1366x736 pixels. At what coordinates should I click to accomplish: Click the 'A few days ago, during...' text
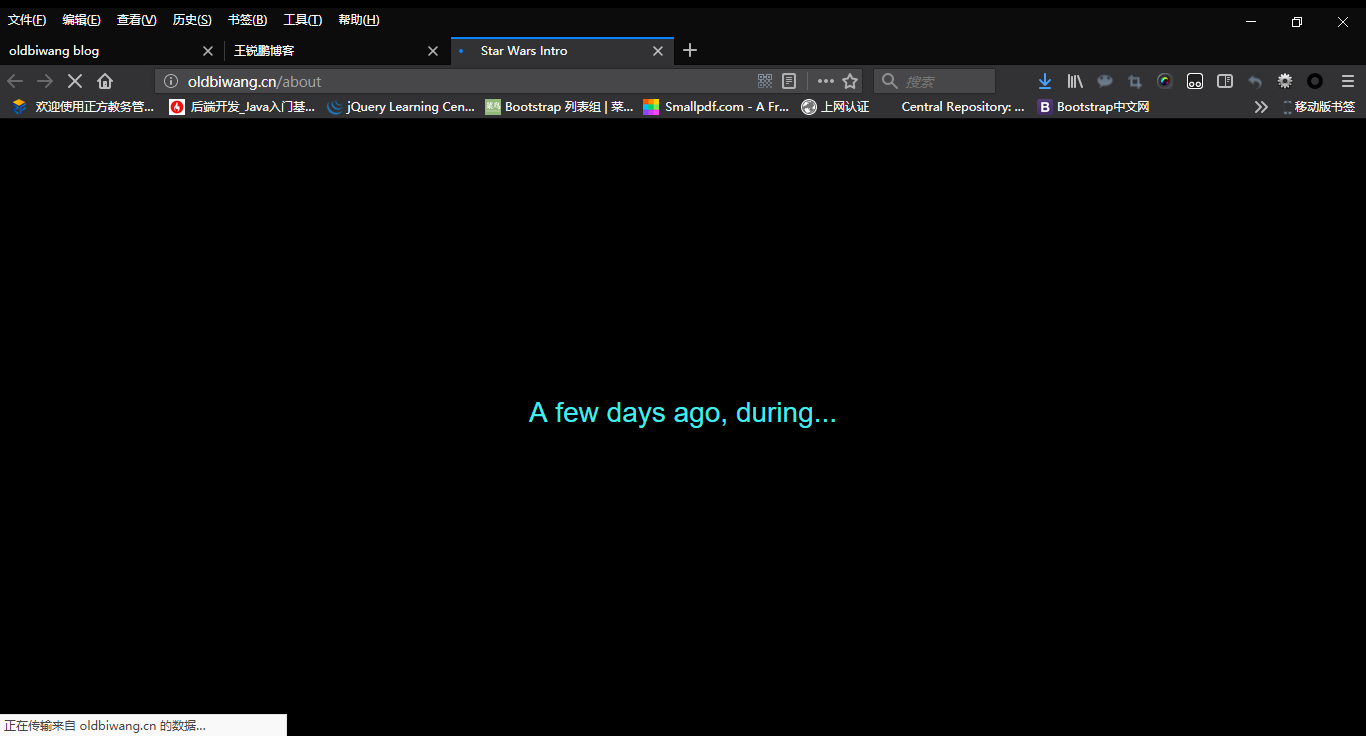tap(682, 412)
